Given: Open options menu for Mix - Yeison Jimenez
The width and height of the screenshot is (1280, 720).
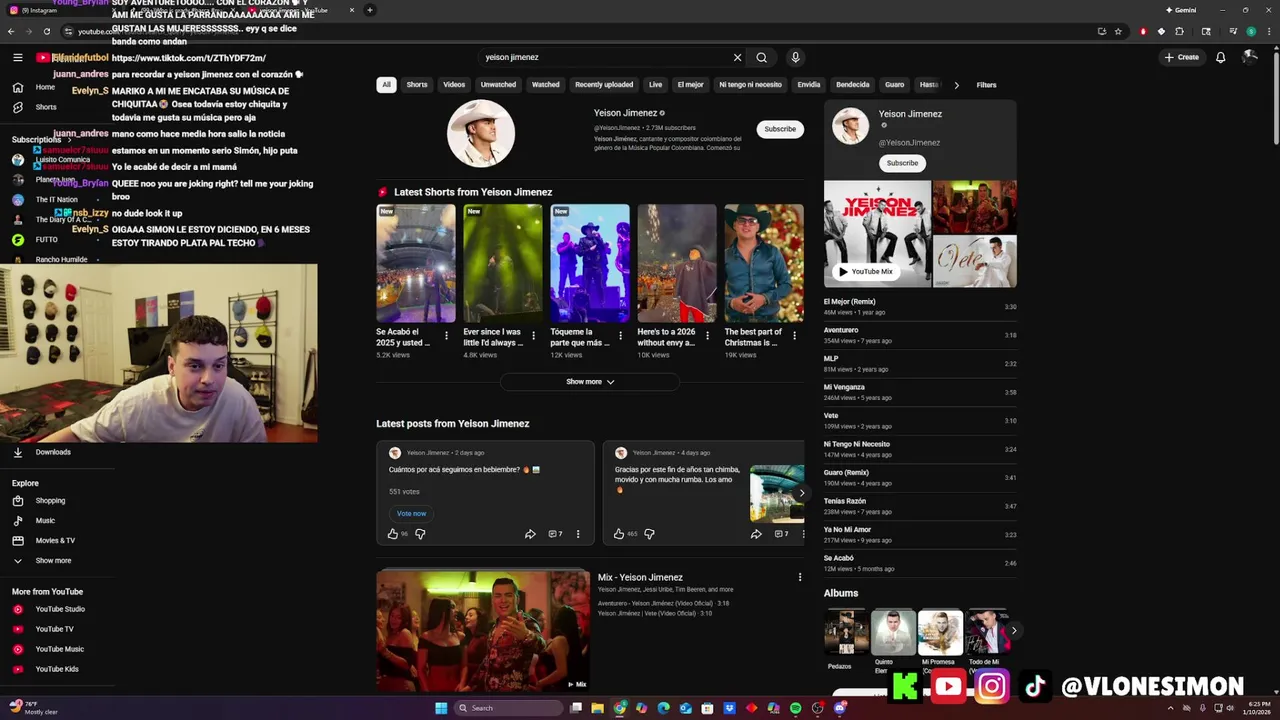Looking at the screenshot, I should [x=799, y=577].
